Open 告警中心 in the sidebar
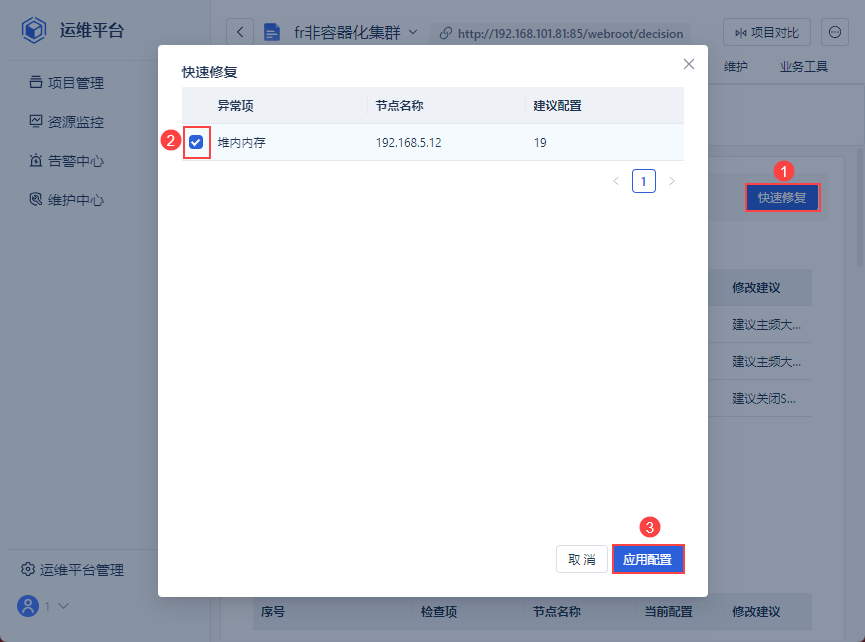The width and height of the screenshot is (865, 642). [66, 161]
